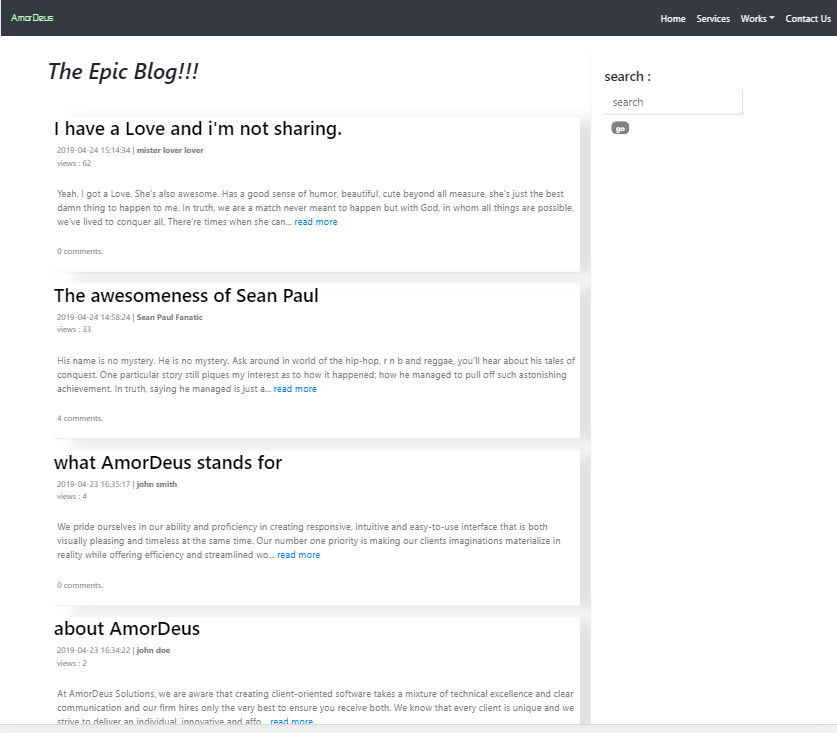Screen dimensions: 837x733
Task: Click read more on AmorDeus stands for post
Action: click(299, 555)
